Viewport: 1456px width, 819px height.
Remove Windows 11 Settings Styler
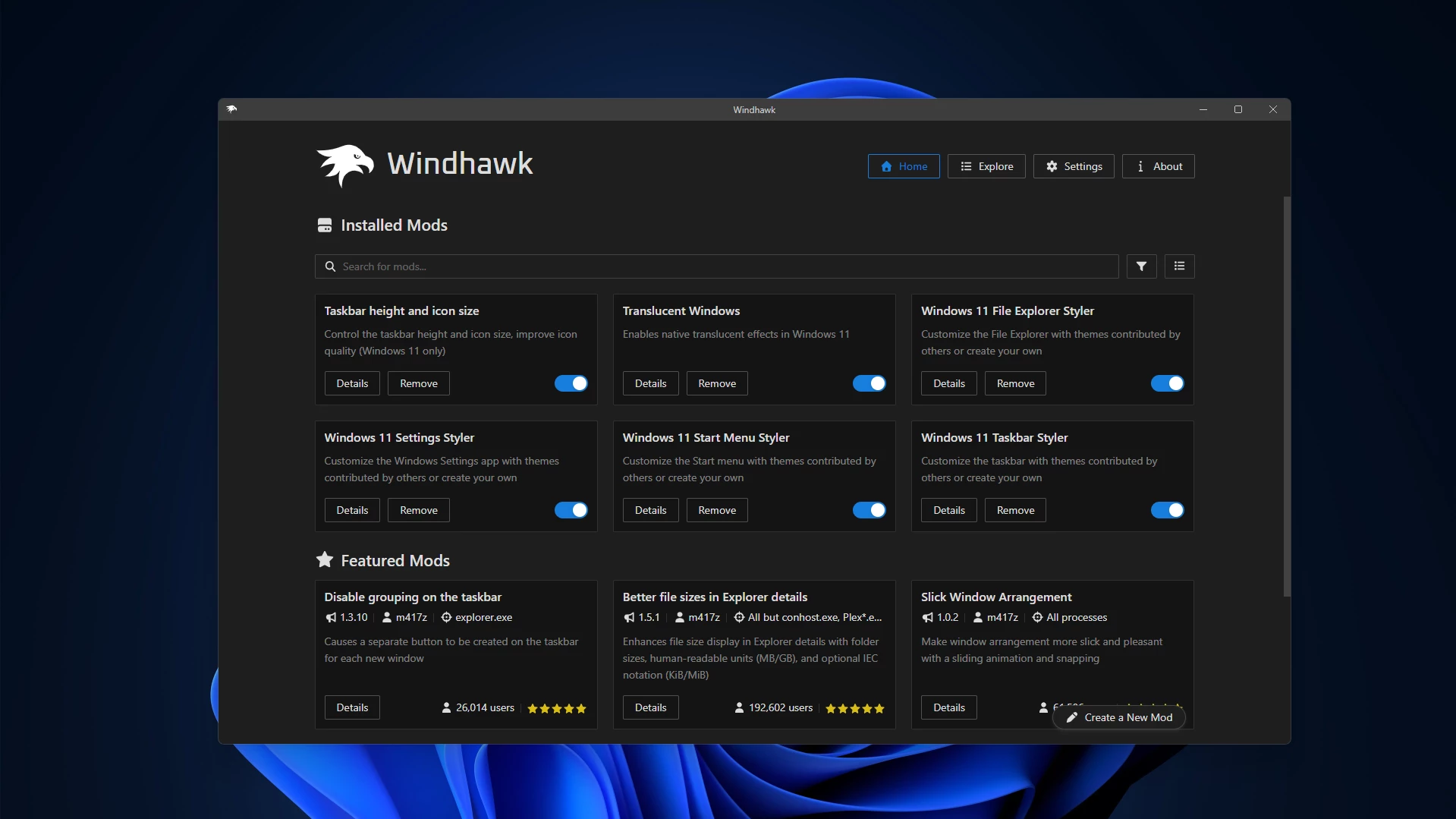pos(419,510)
